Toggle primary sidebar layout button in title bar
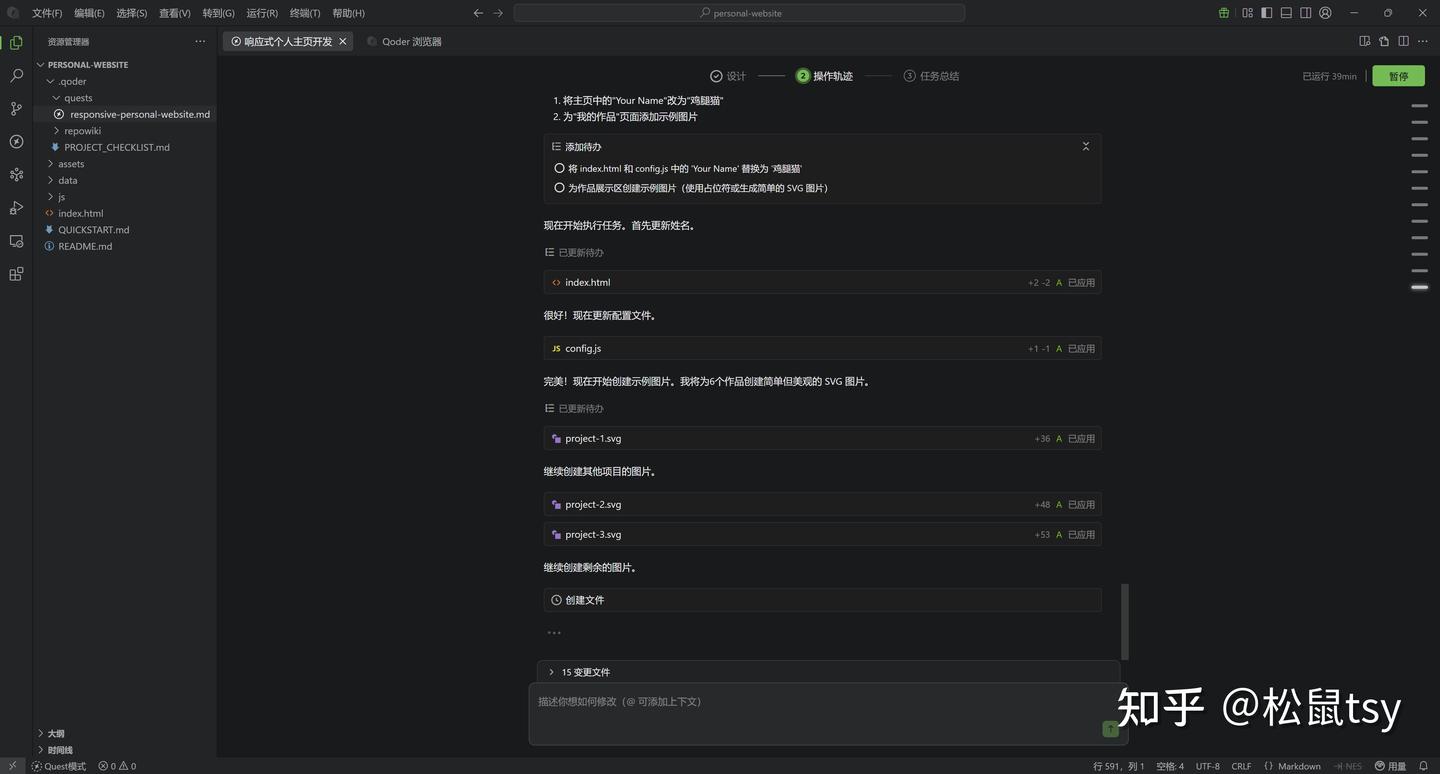The width and height of the screenshot is (1440, 774). click(x=1266, y=13)
